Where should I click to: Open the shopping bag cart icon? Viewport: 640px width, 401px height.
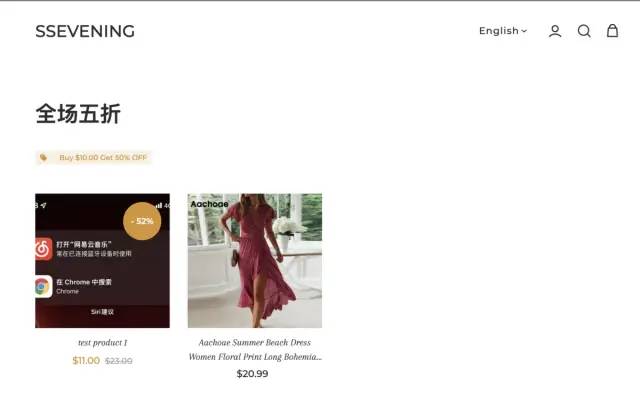pyautogui.click(x=612, y=31)
